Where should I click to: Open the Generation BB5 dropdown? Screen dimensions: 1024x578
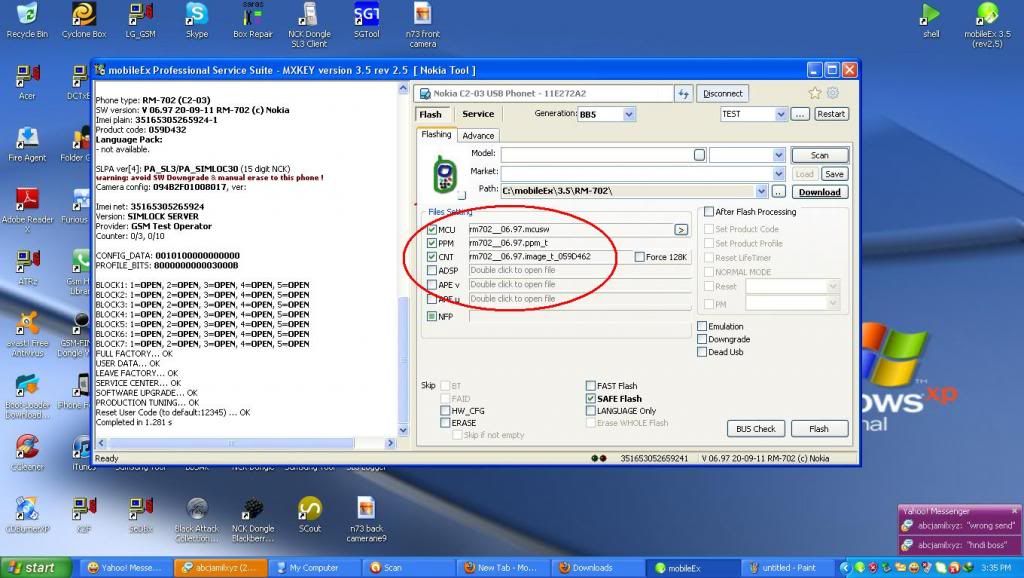[x=629, y=114]
